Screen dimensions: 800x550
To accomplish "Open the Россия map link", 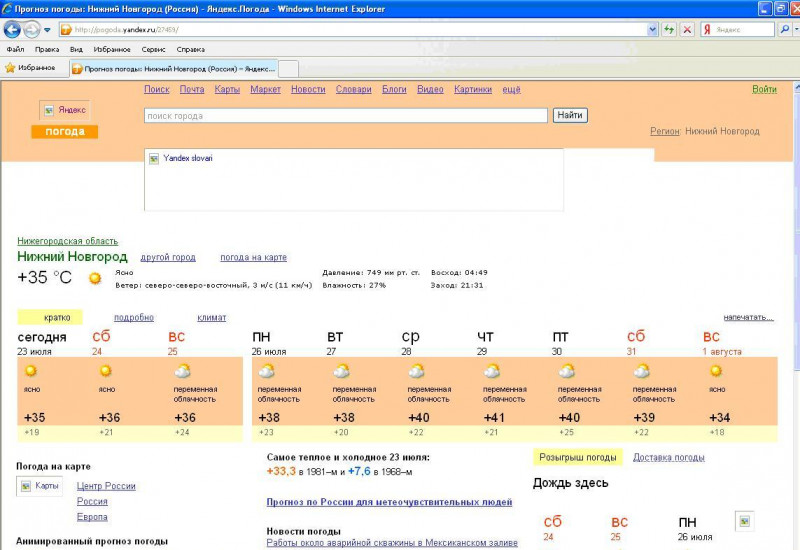I will (x=92, y=501).
